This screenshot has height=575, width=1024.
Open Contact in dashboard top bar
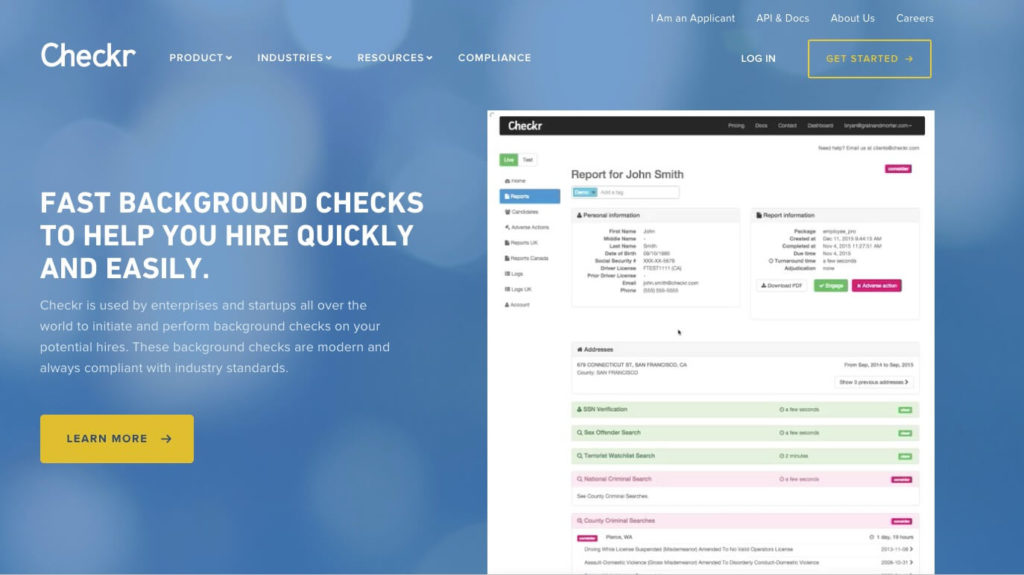coord(787,125)
